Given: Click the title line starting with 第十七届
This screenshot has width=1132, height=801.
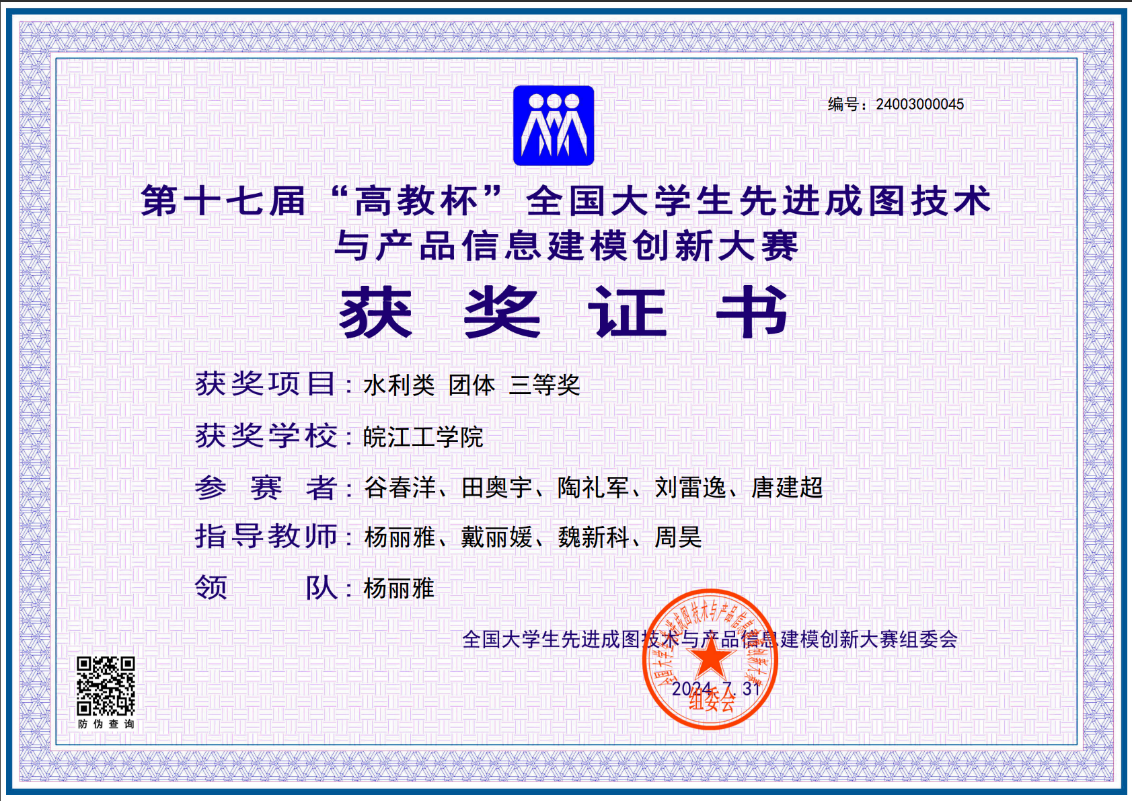Looking at the screenshot, I should (x=565, y=201).
